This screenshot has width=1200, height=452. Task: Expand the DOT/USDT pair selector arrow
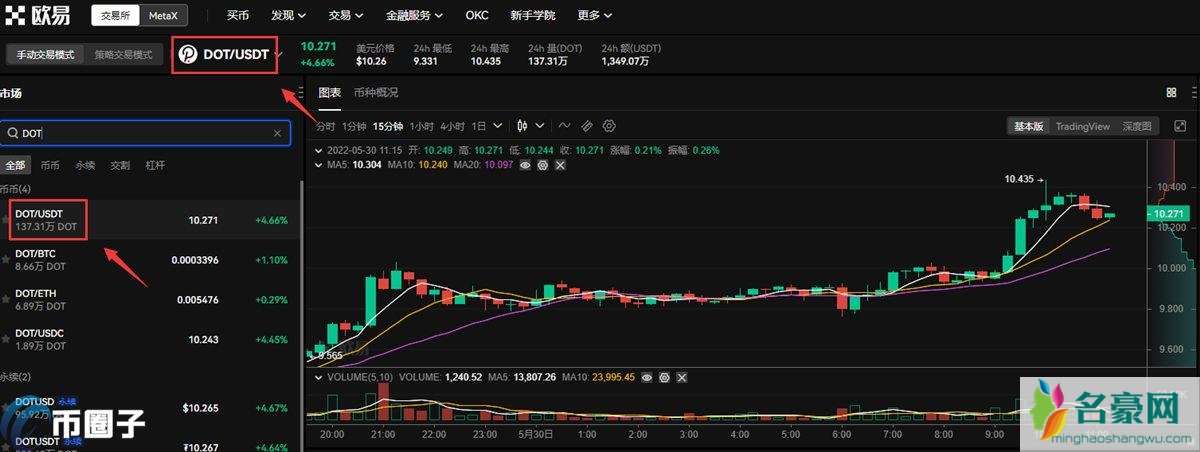280,53
